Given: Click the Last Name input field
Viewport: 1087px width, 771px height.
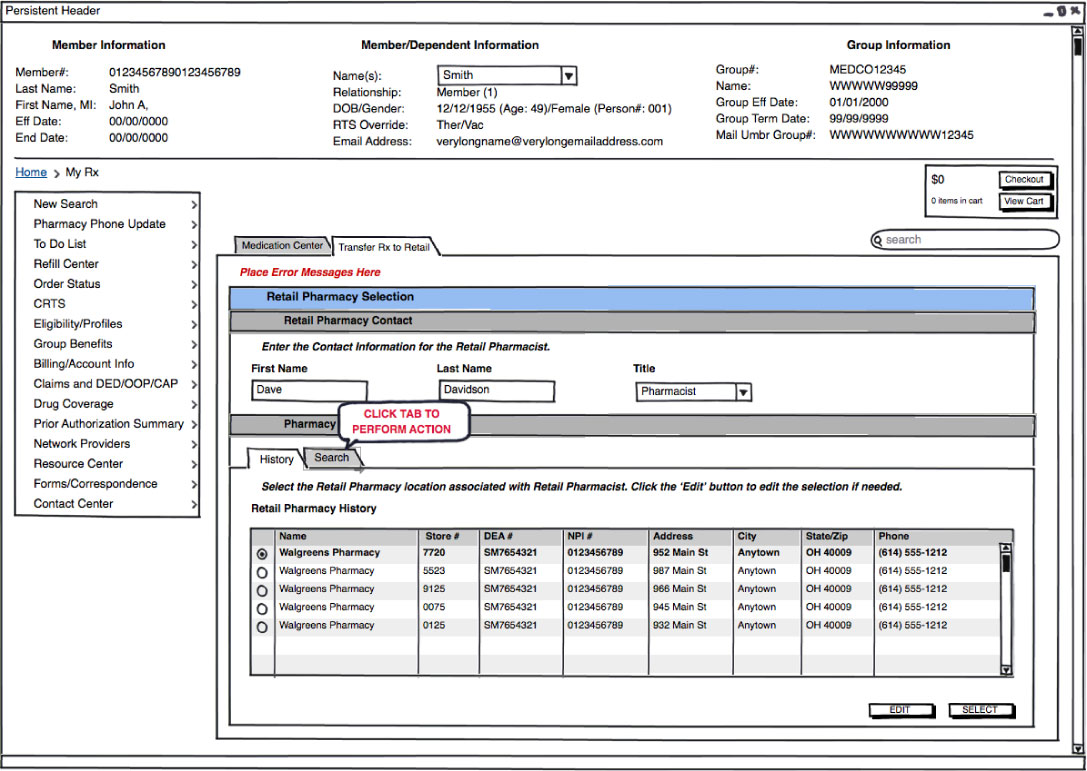Looking at the screenshot, I should coord(496,390).
